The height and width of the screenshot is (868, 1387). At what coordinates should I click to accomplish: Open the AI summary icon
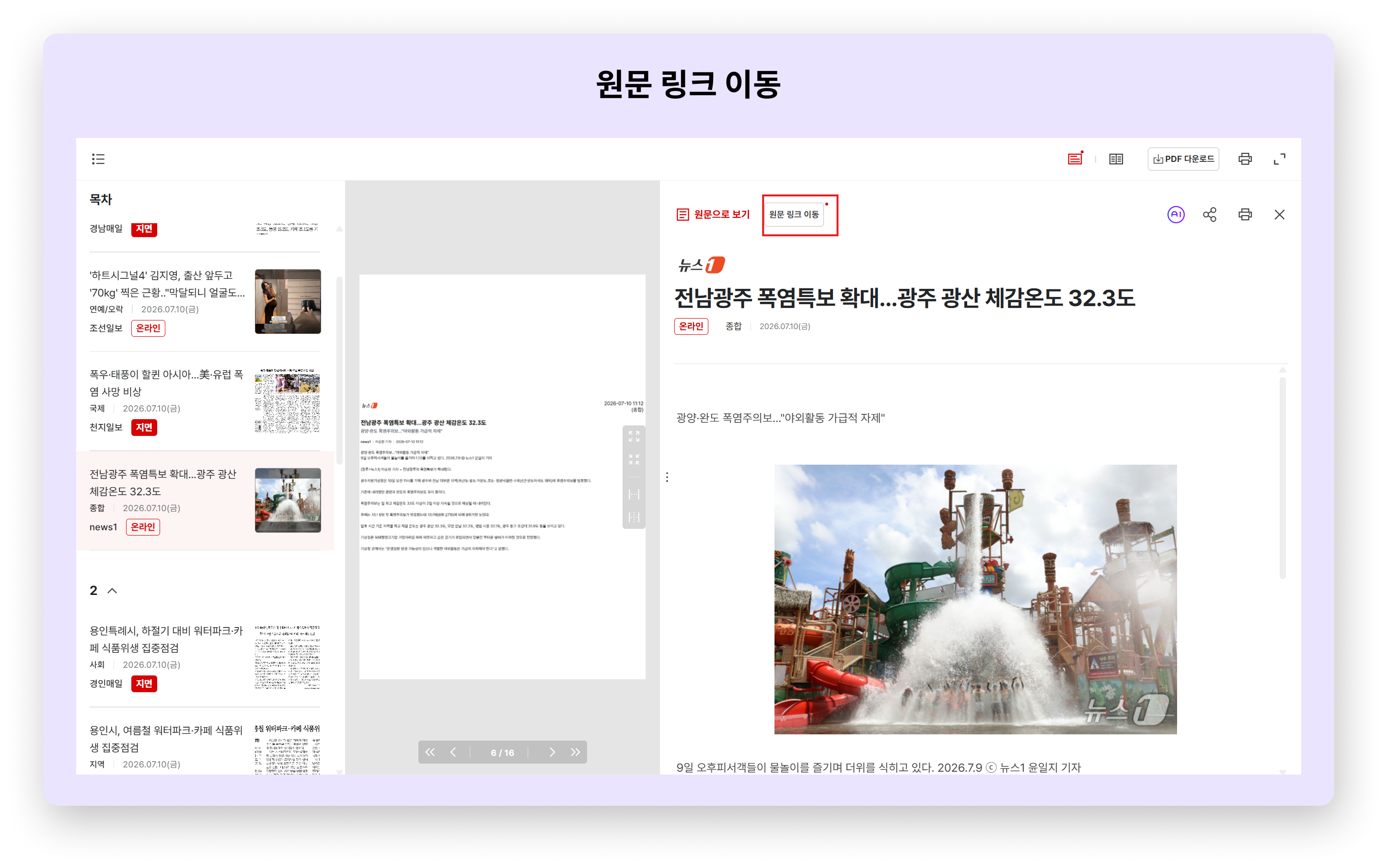pyautogui.click(x=1176, y=214)
